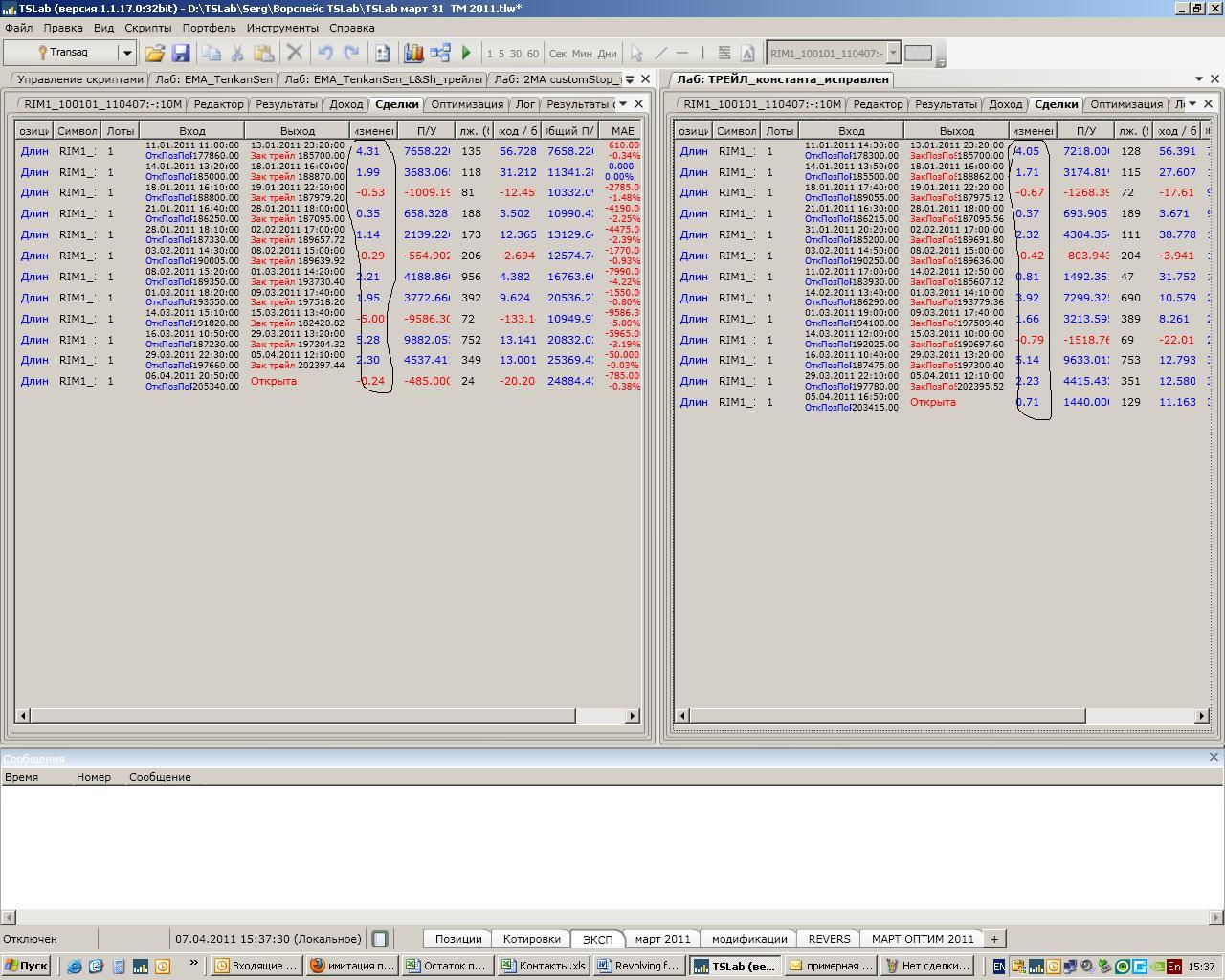The width and height of the screenshot is (1225, 980).
Task: Open left panel tab list dropdown arrow
Action: pos(623,104)
